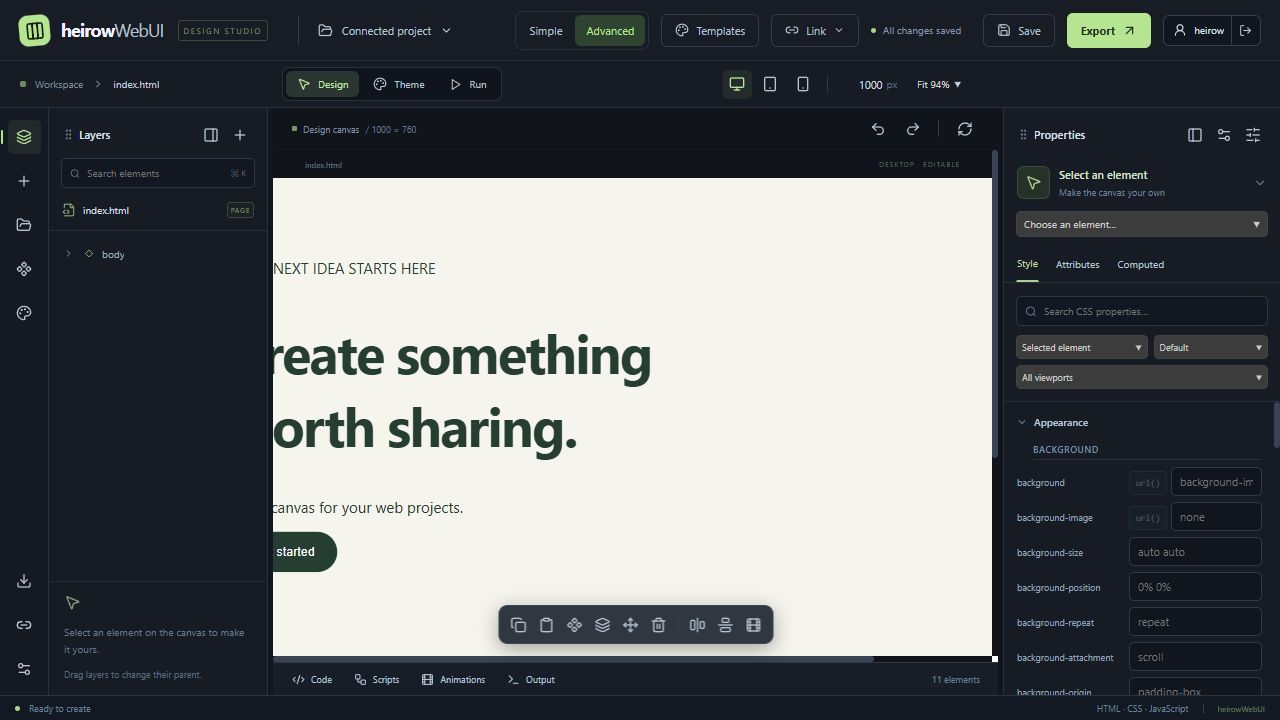Click the move arrows icon in floating toolbar
Screen dimensions: 1280x720
click(x=630, y=625)
